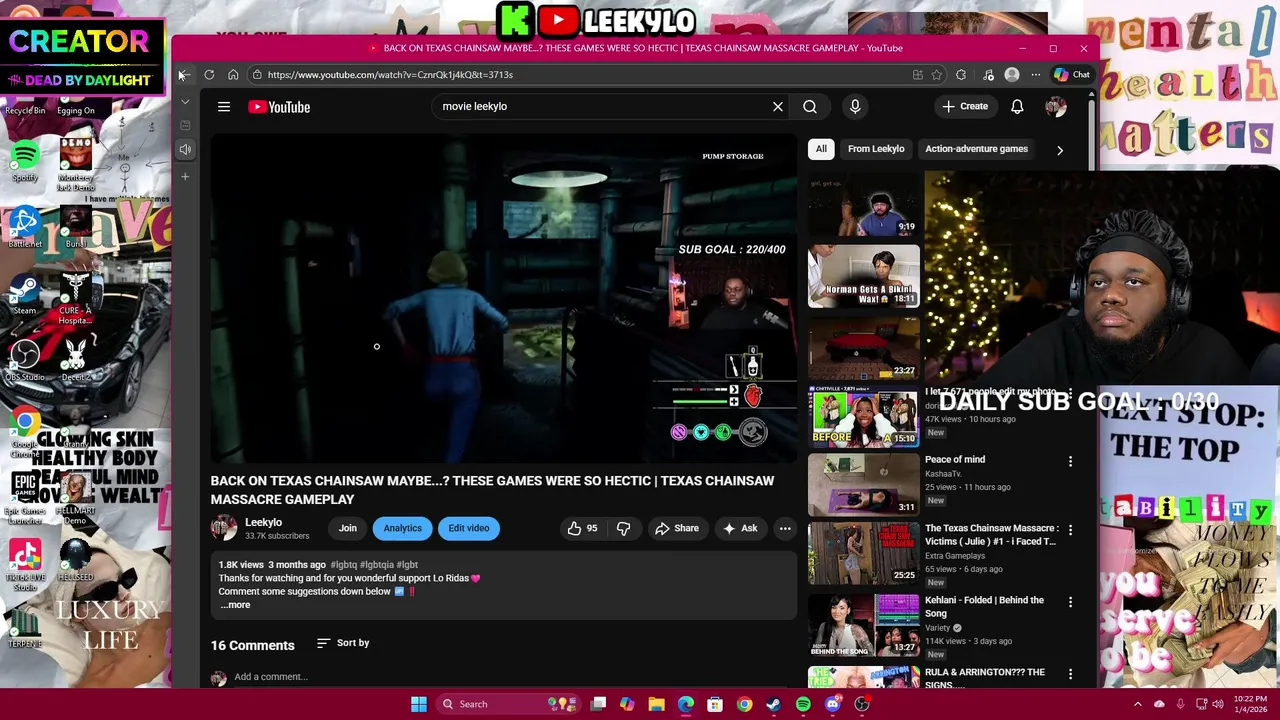Open options for Kehlani Folded video
1280x720 pixels.
[x=1070, y=602]
